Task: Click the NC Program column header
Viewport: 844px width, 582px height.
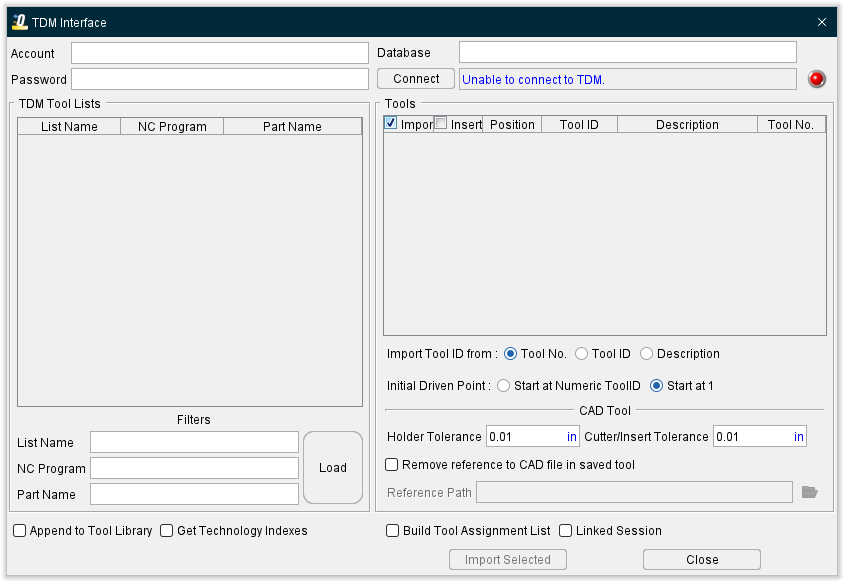Action: pyautogui.click(x=172, y=127)
